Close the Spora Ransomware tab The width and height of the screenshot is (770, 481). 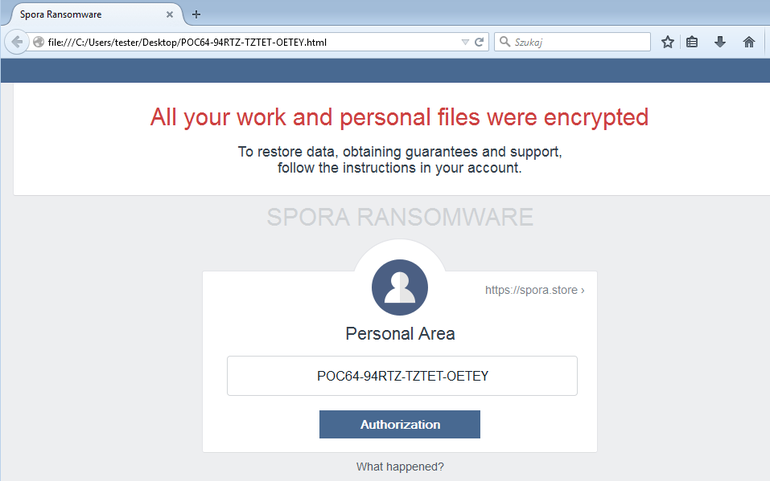coord(169,14)
